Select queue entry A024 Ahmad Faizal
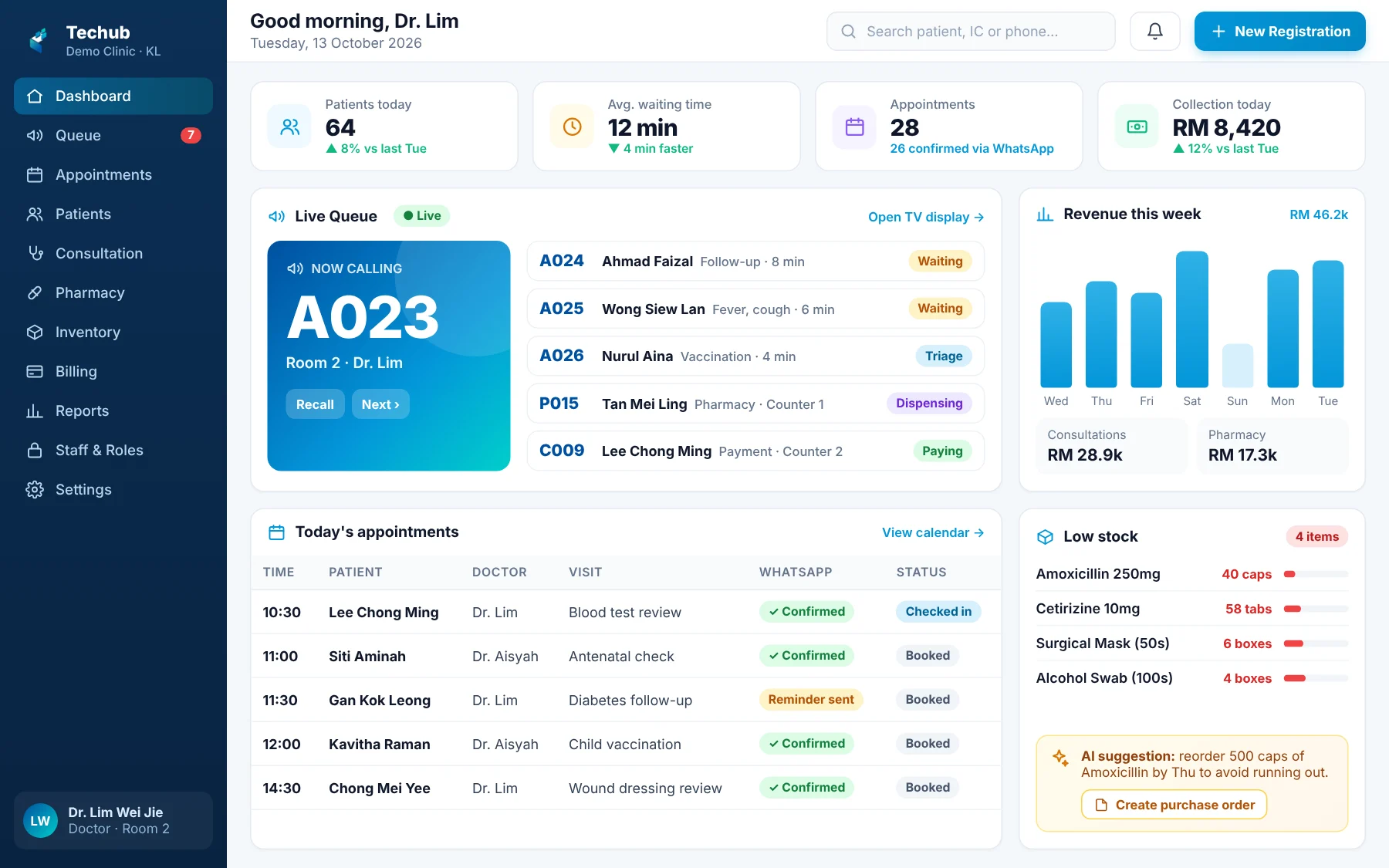The width and height of the screenshot is (1389, 868). 755,262
